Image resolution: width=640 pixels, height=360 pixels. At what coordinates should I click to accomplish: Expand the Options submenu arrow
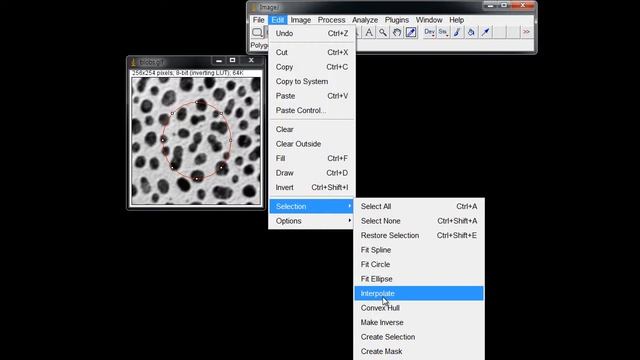(350, 220)
